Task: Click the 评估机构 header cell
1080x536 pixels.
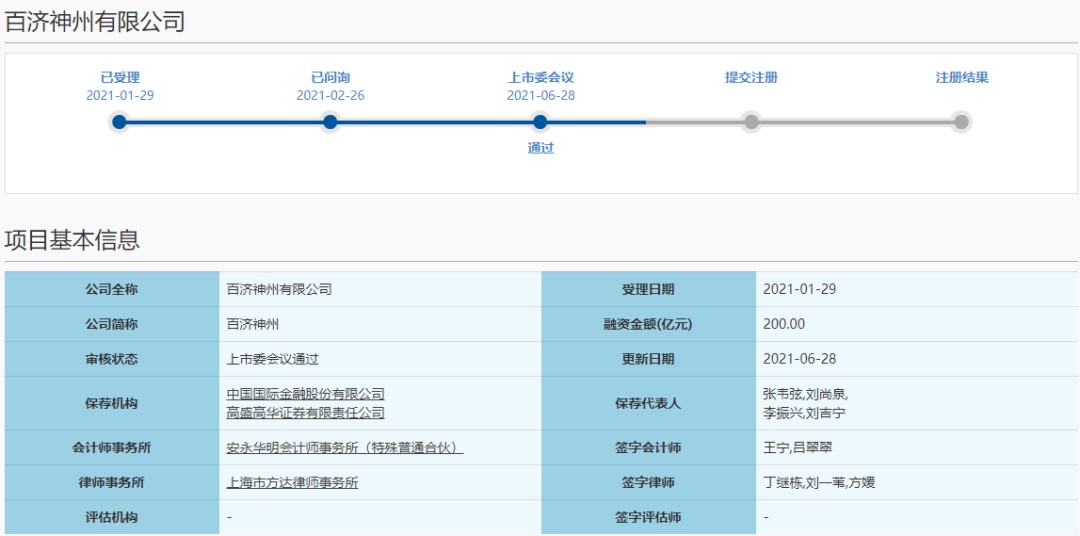Action: pos(112,517)
